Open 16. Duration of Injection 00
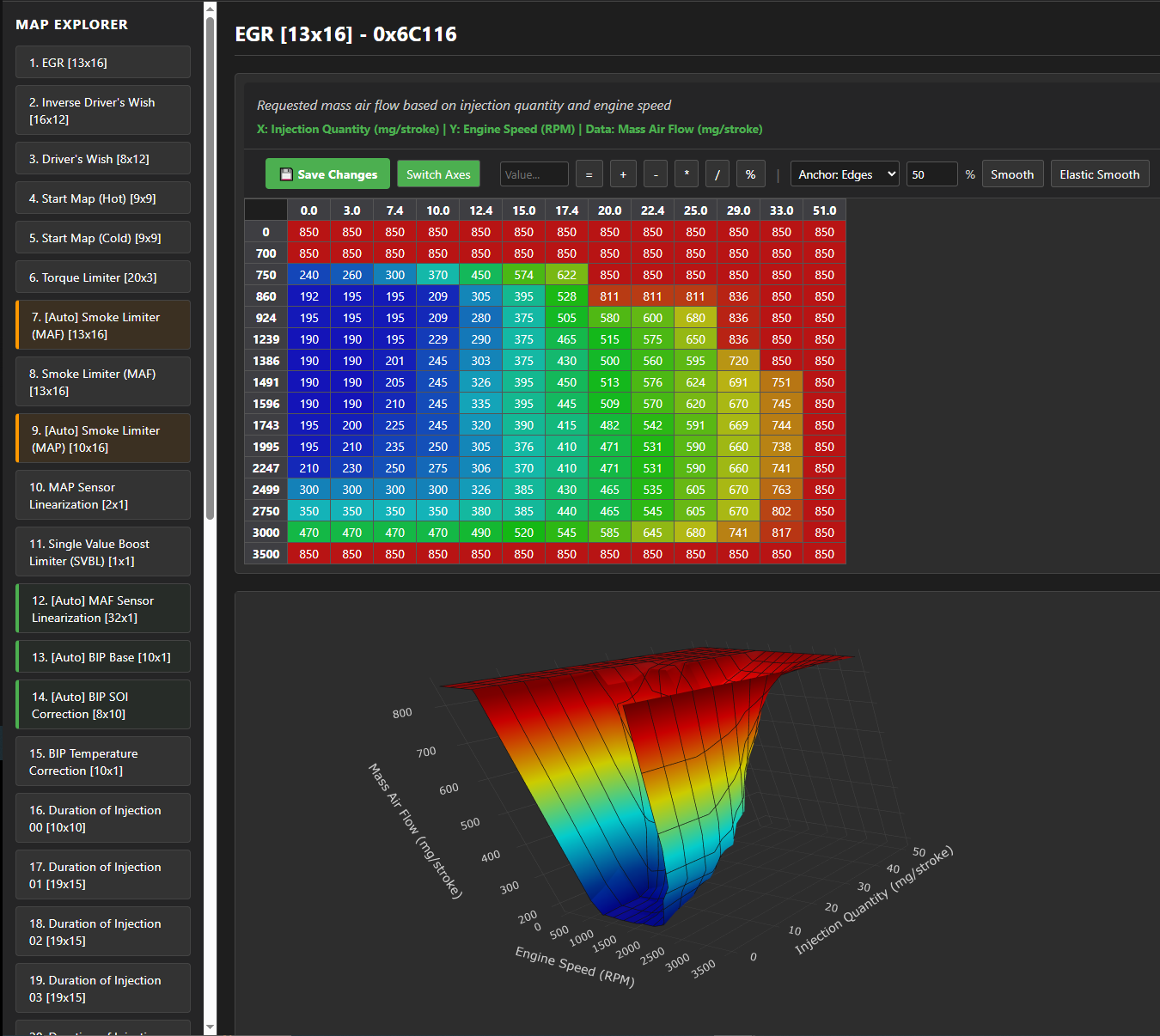This screenshot has width=1160, height=1036. [x=103, y=818]
